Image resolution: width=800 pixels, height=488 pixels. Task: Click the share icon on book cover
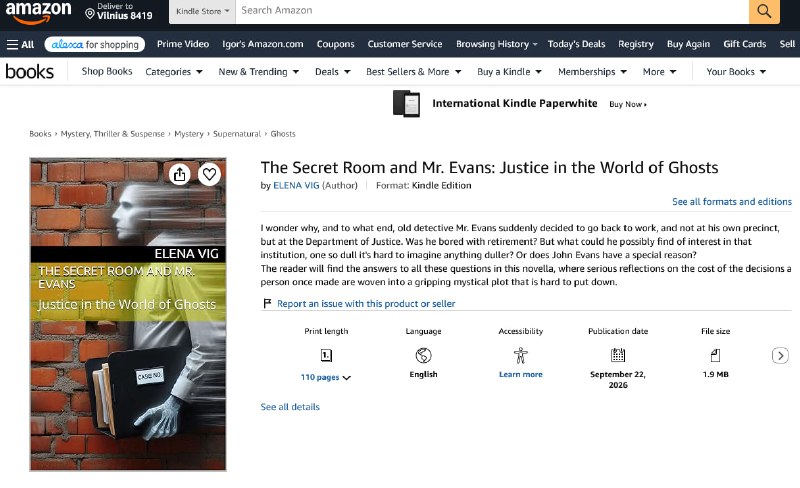pyautogui.click(x=180, y=175)
